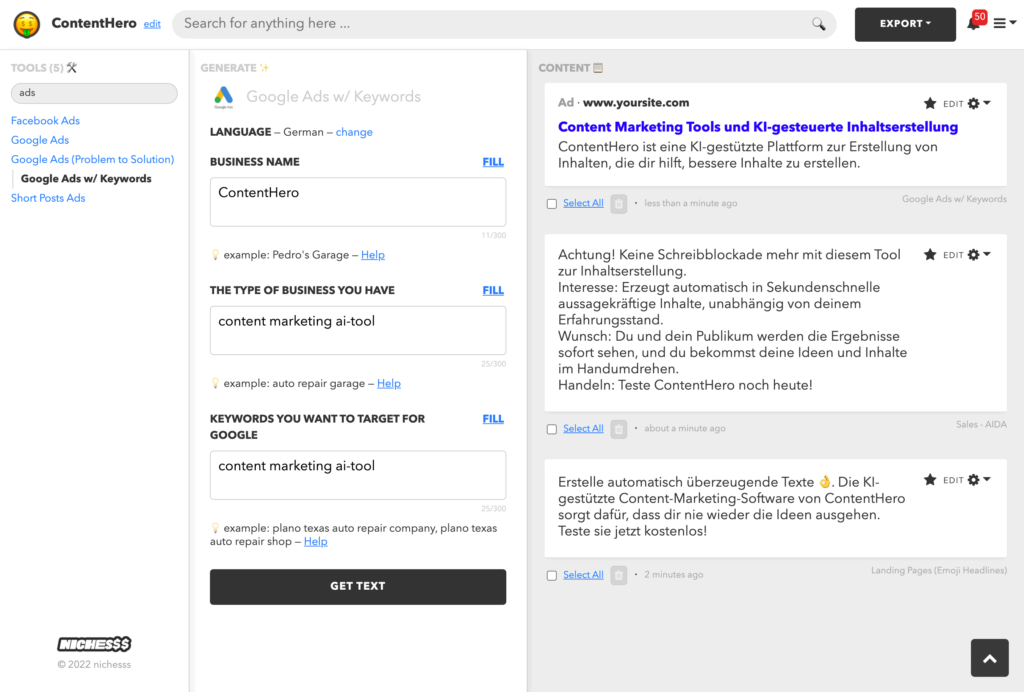Click Select All under the Ad result
The width and height of the screenshot is (1024, 692).
point(583,203)
